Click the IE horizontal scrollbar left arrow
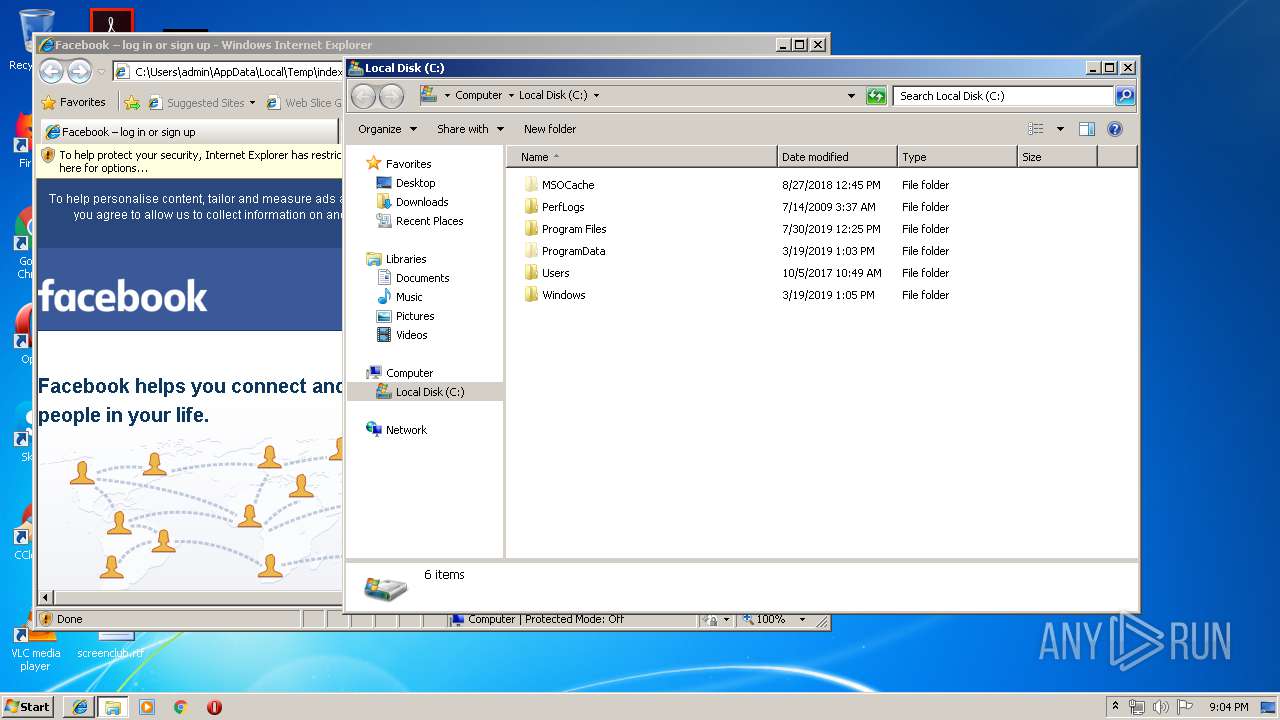The width and height of the screenshot is (1280, 720). point(45,597)
